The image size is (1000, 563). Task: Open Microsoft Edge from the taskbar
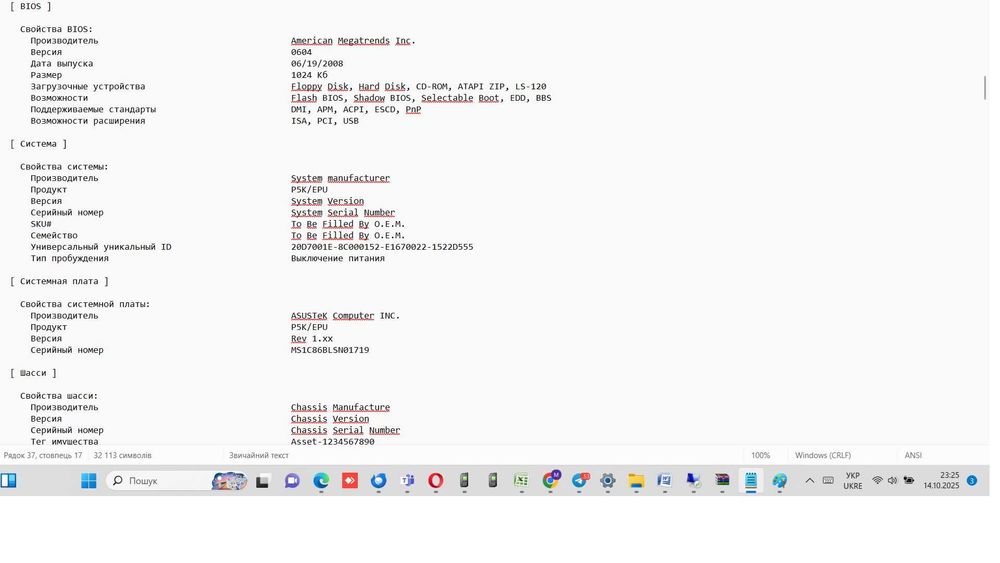coord(321,480)
